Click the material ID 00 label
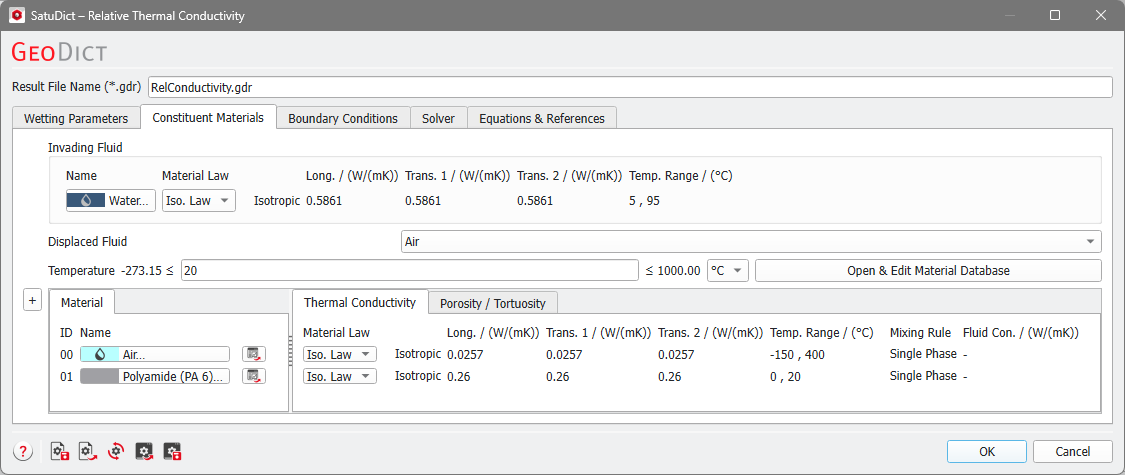Image resolution: width=1125 pixels, height=475 pixels. (x=67, y=354)
